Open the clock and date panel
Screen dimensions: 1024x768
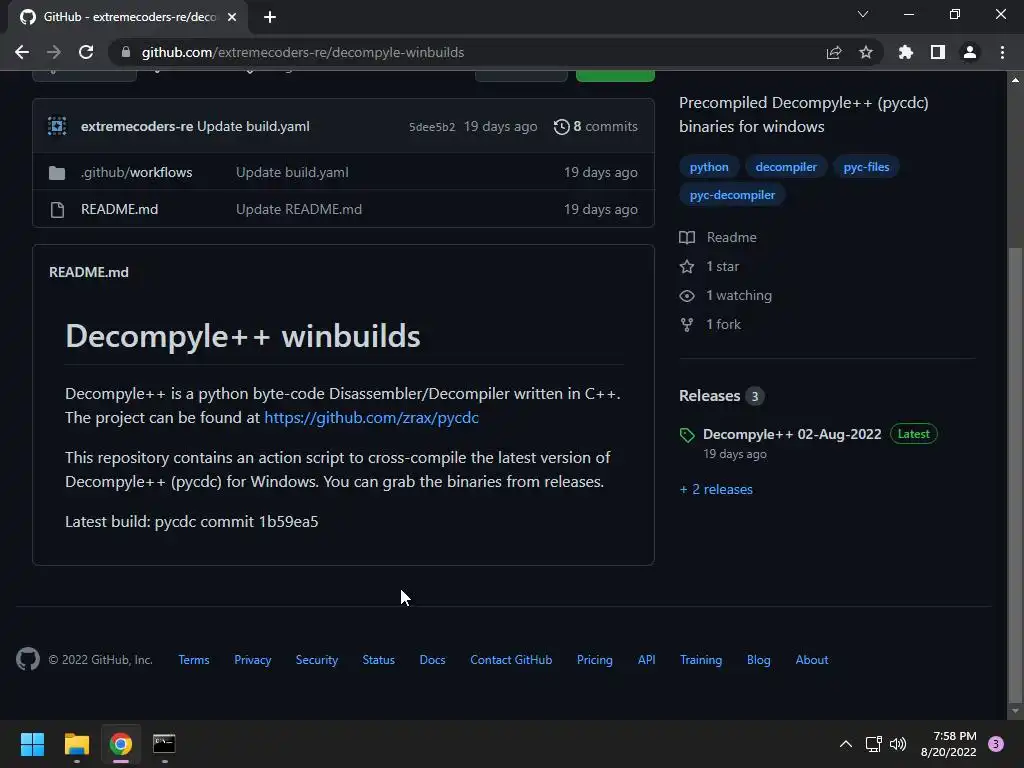(948, 744)
